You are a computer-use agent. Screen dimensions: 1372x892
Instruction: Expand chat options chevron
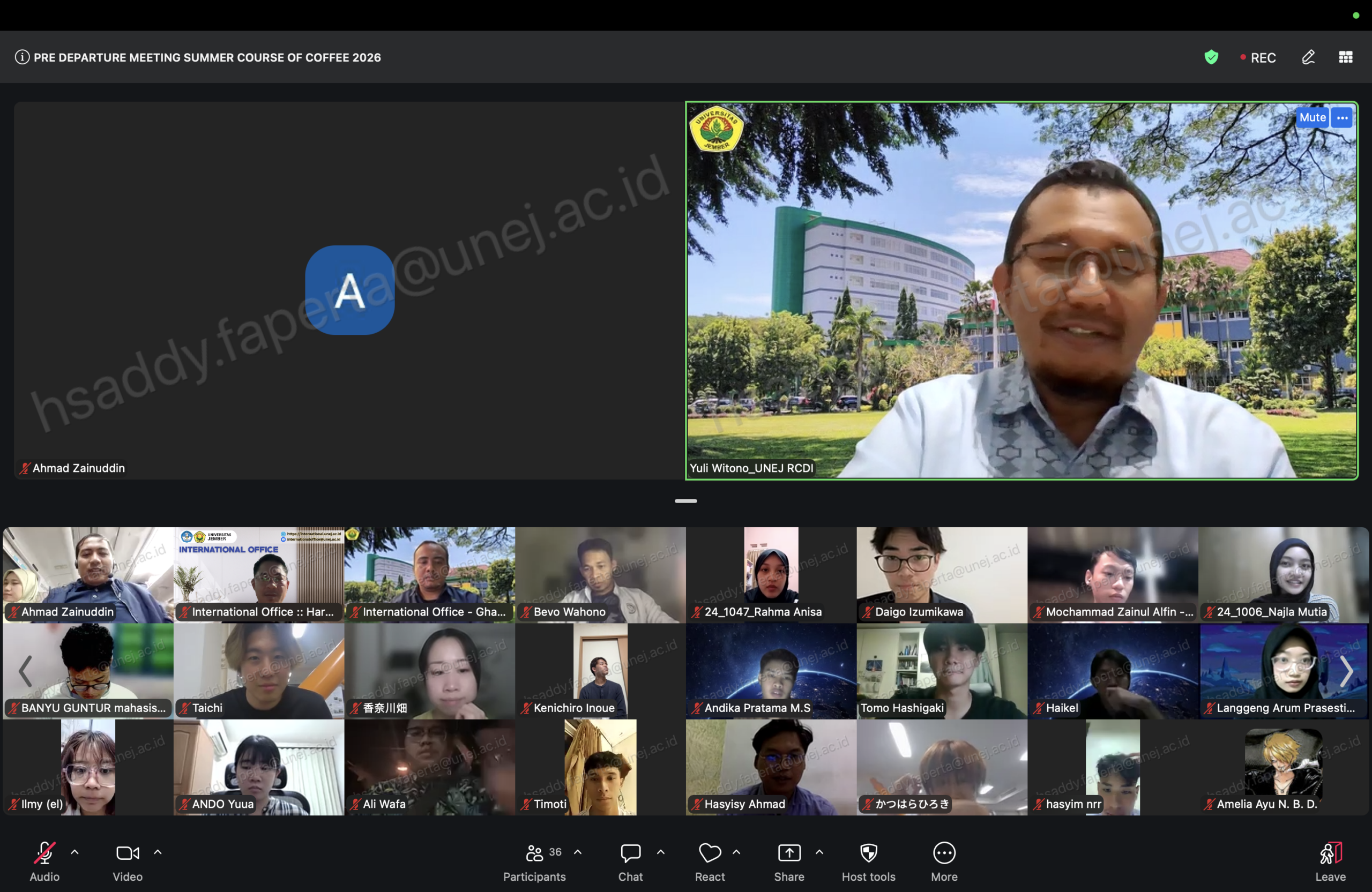click(661, 852)
